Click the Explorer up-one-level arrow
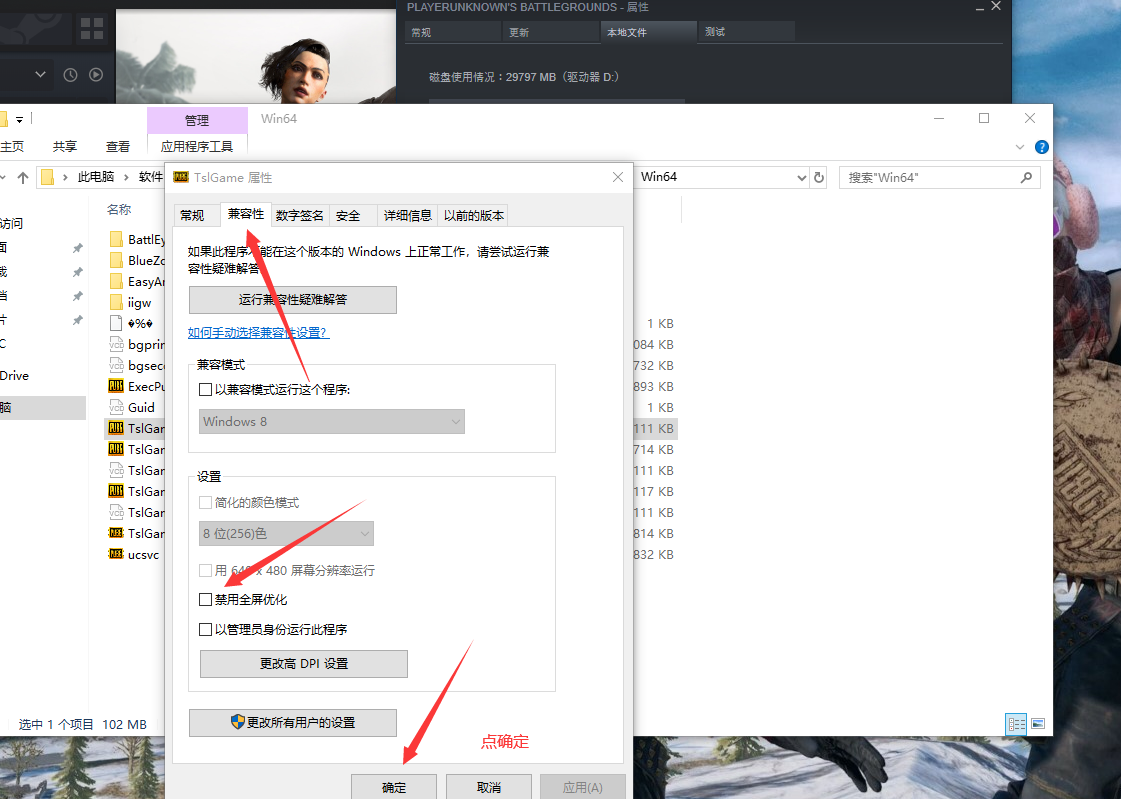1121x799 pixels. click(x=23, y=177)
